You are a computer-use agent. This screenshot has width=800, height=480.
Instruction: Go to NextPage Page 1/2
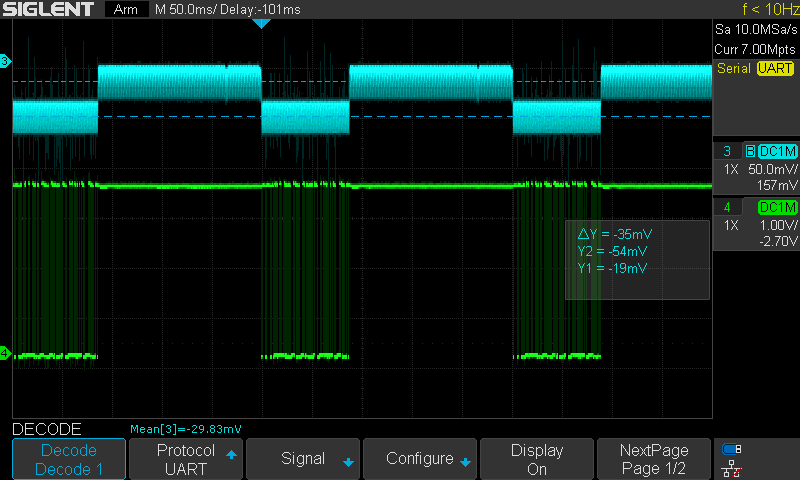coord(654,459)
